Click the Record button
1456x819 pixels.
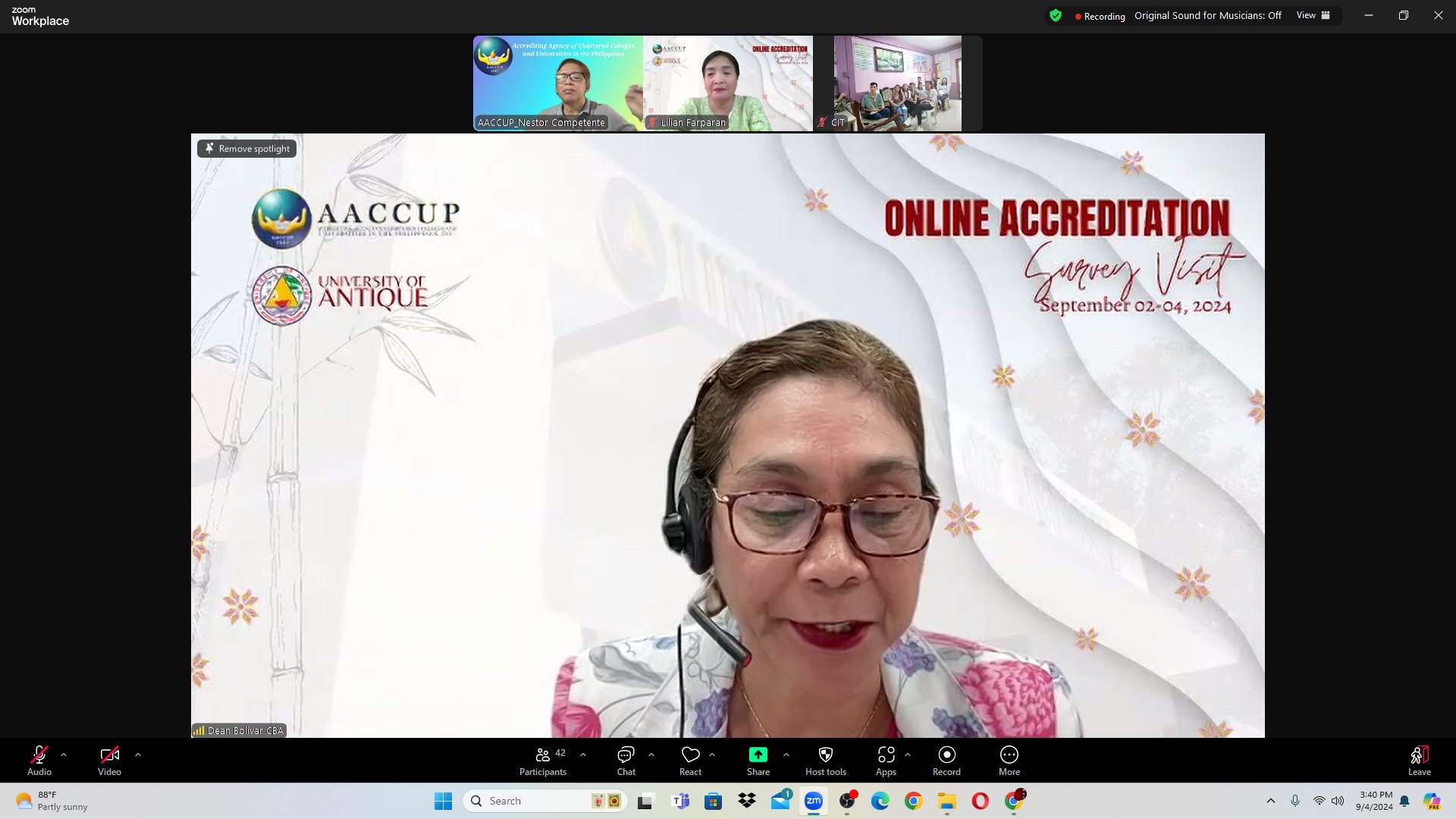click(946, 761)
